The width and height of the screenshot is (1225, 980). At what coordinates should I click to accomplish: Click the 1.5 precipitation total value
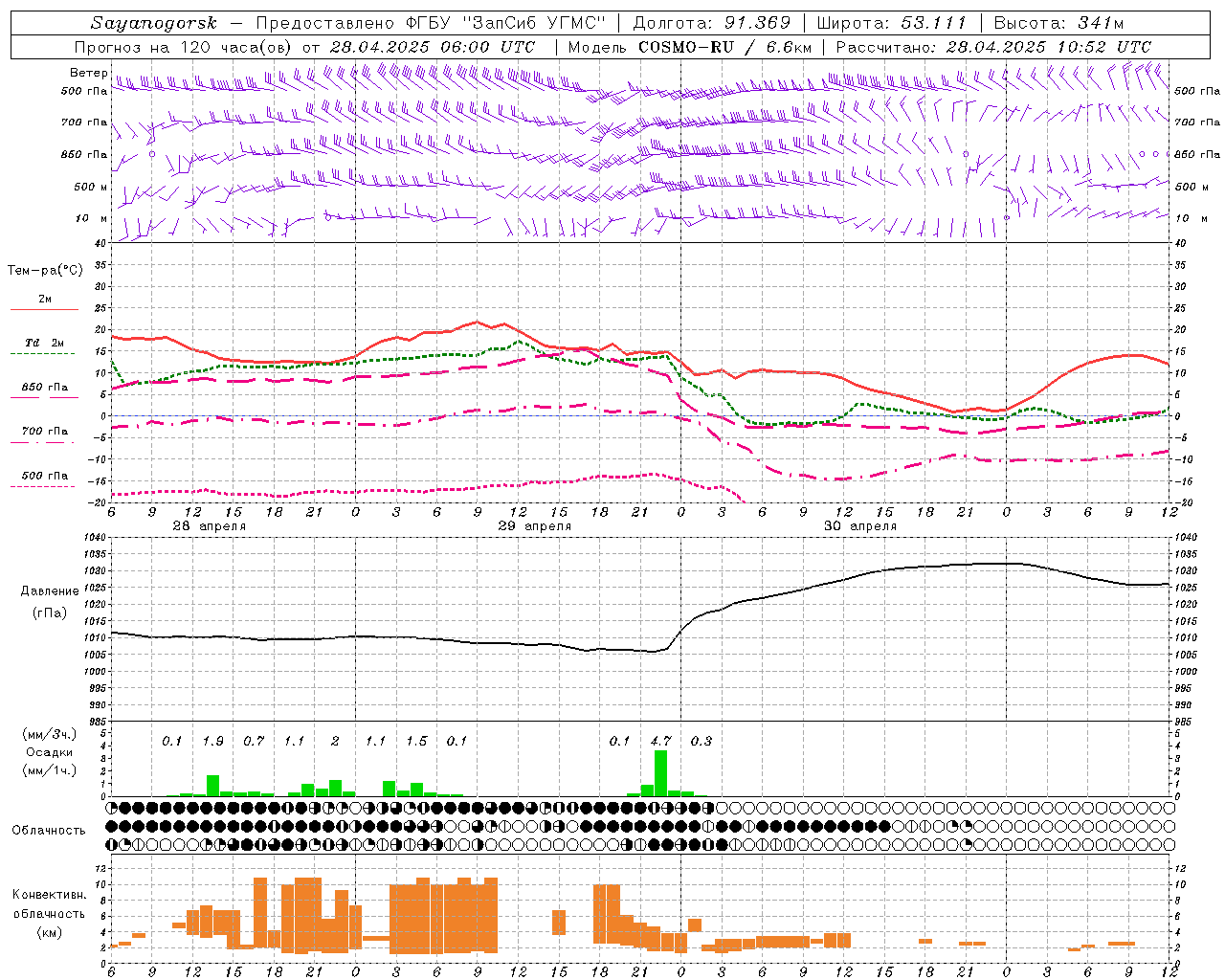[x=416, y=741]
